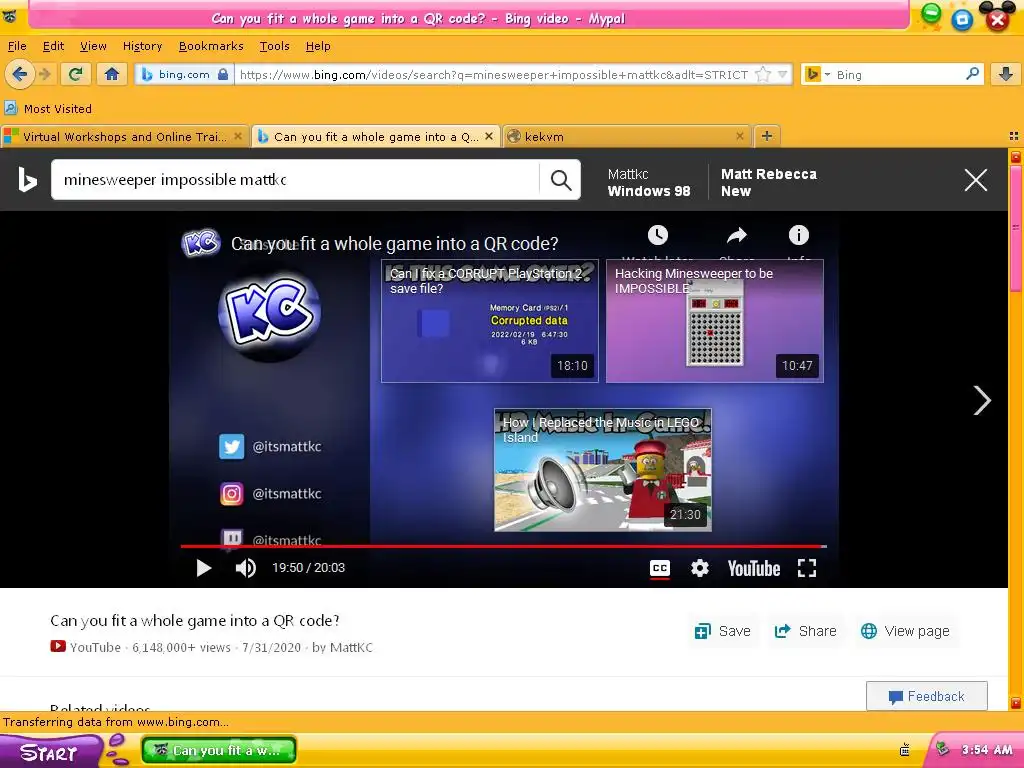Click the padlock site security icon
The height and width of the screenshot is (768, 1024).
pos(223,74)
